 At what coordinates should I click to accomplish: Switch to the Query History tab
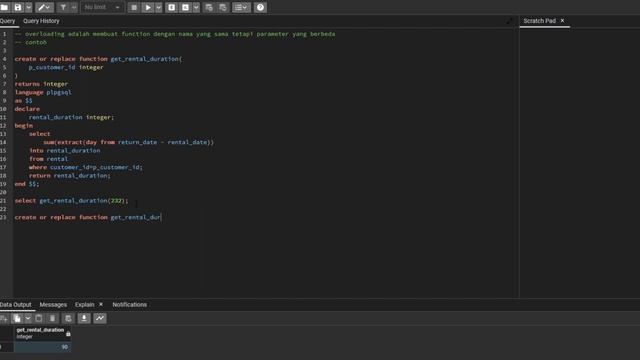coord(41,21)
